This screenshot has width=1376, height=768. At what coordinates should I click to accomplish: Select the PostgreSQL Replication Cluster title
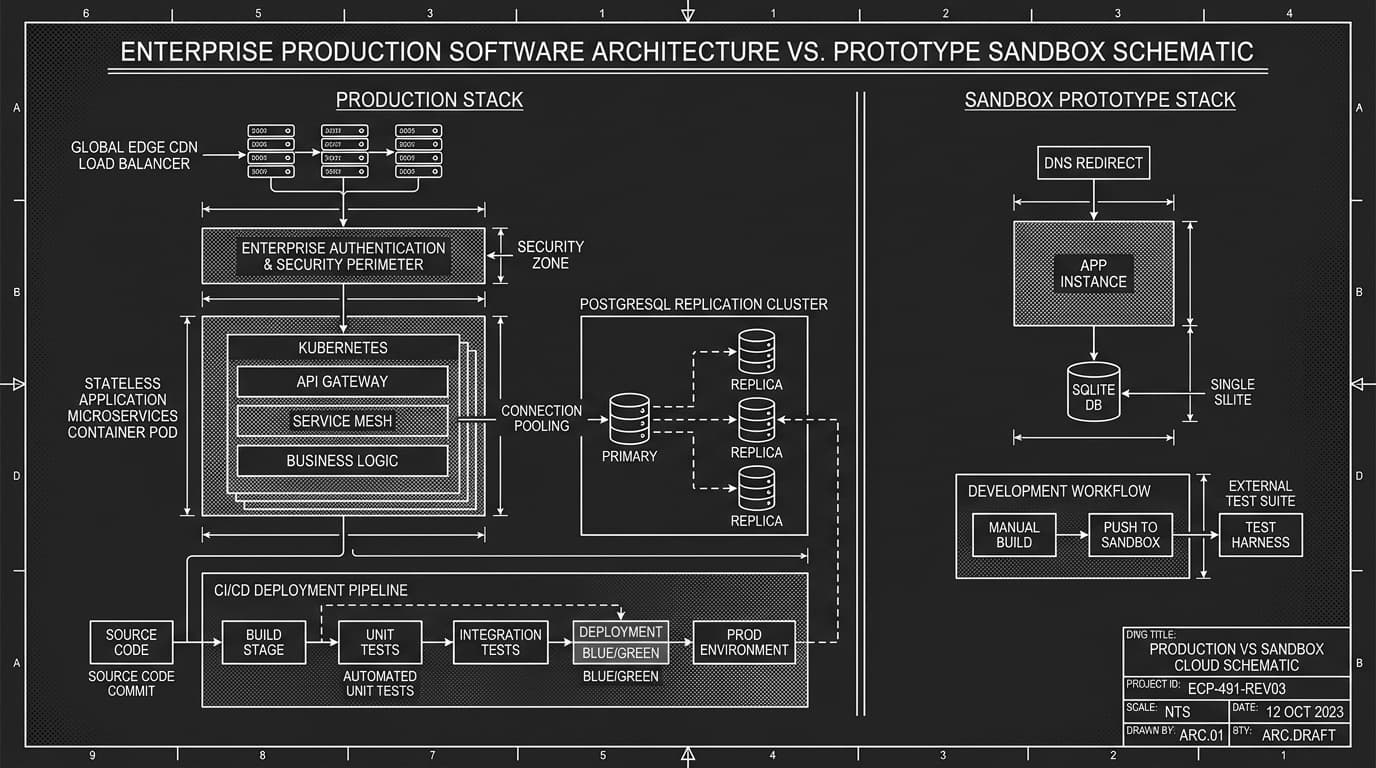[x=704, y=303]
